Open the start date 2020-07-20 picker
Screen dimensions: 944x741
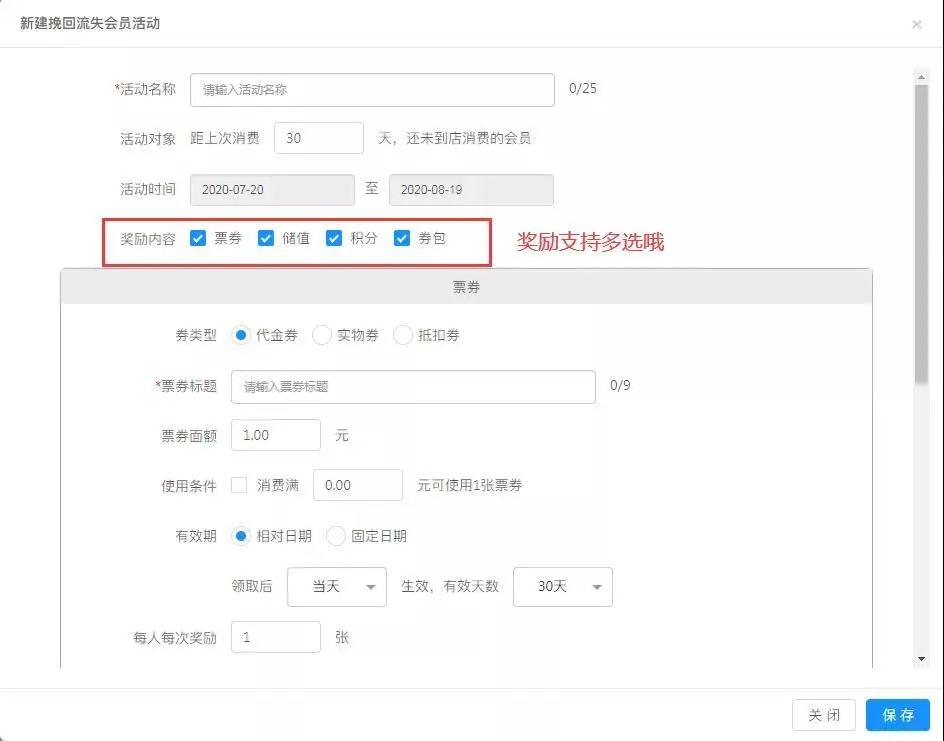click(x=272, y=190)
